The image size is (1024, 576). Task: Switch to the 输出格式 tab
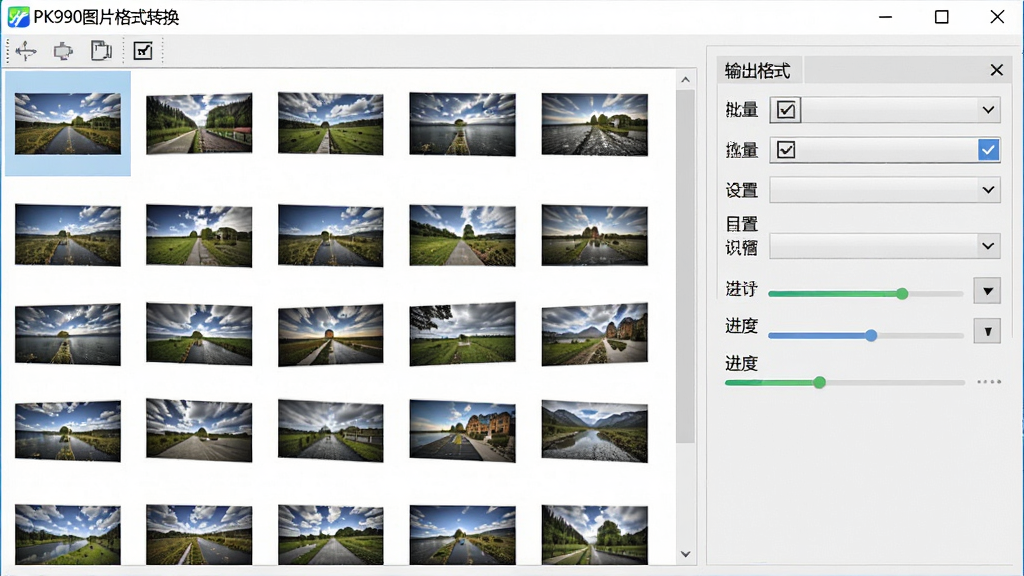tap(760, 70)
